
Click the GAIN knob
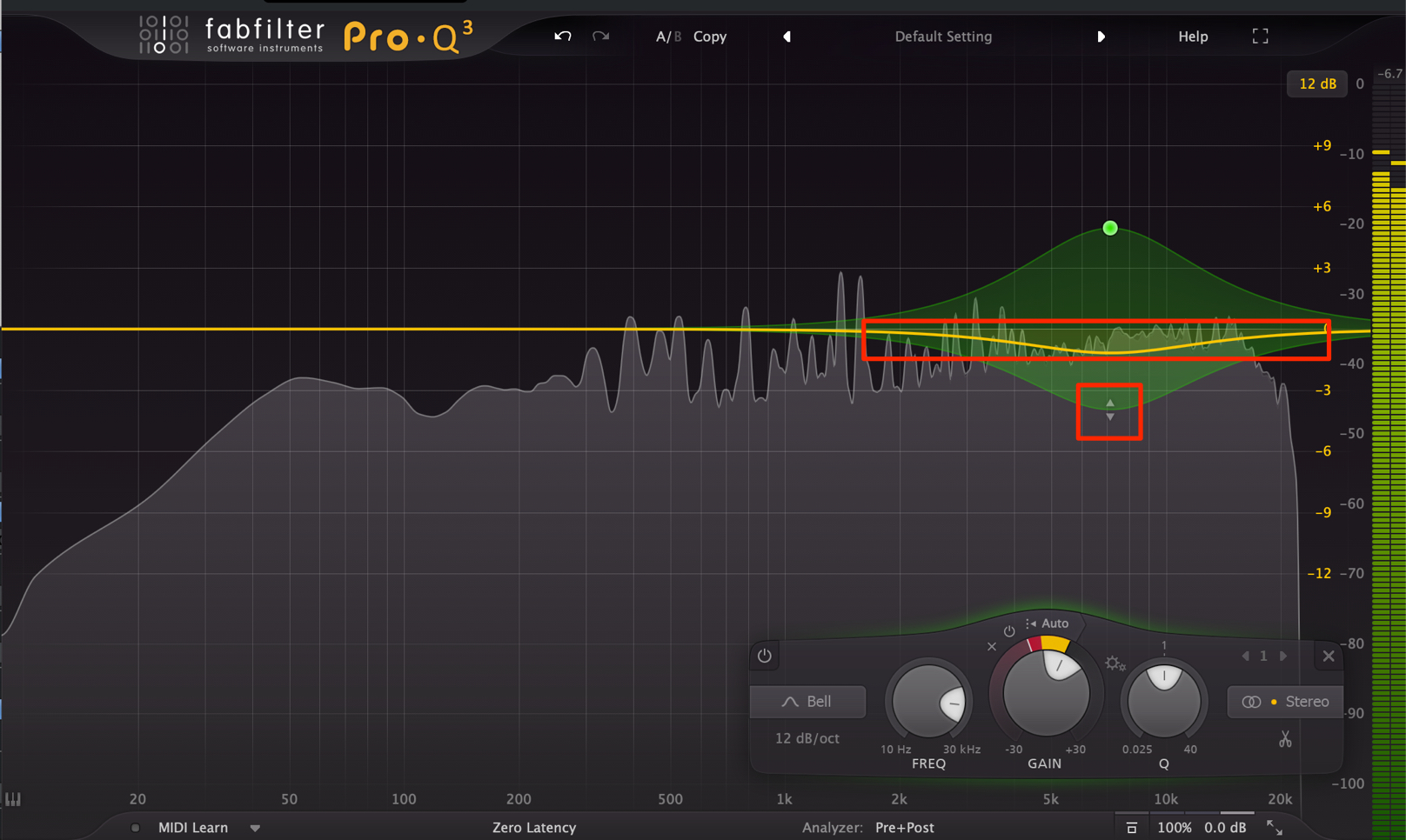pos(1046,693)
